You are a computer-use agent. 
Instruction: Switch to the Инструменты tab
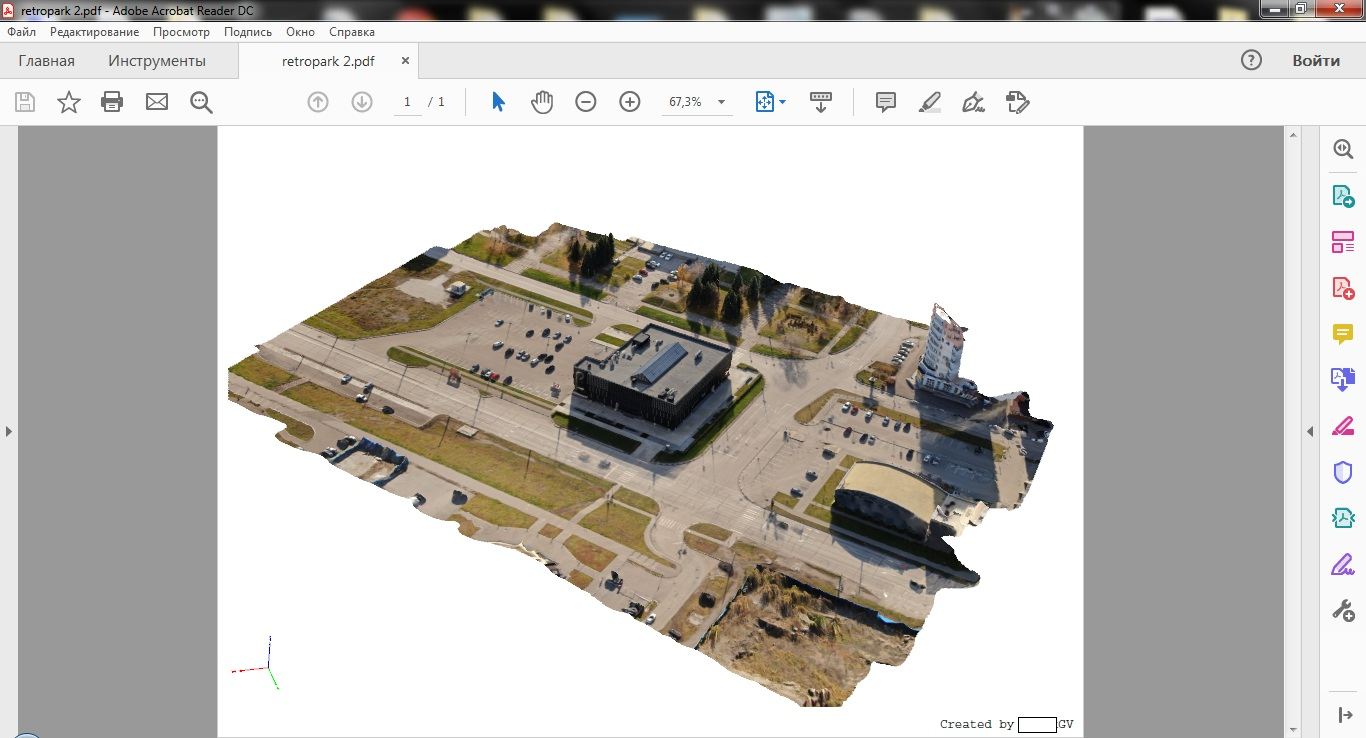(157, 61)
